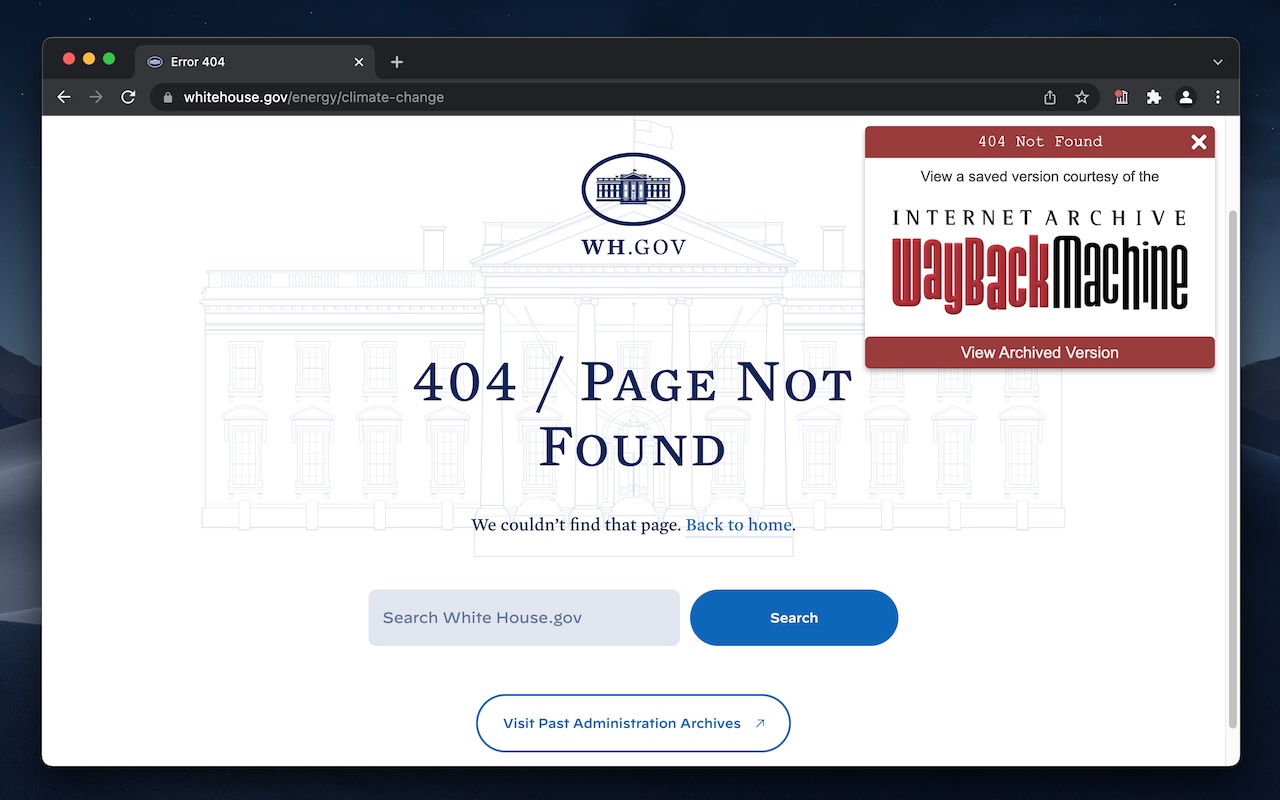Open the browser profile avatar icon
The image size is (1280, 800).
pyautogui.click(x=1186, y=97)
